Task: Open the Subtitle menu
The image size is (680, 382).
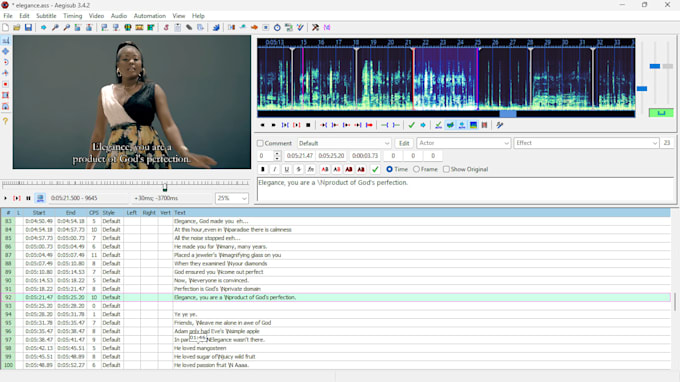Action: (46, 16)
